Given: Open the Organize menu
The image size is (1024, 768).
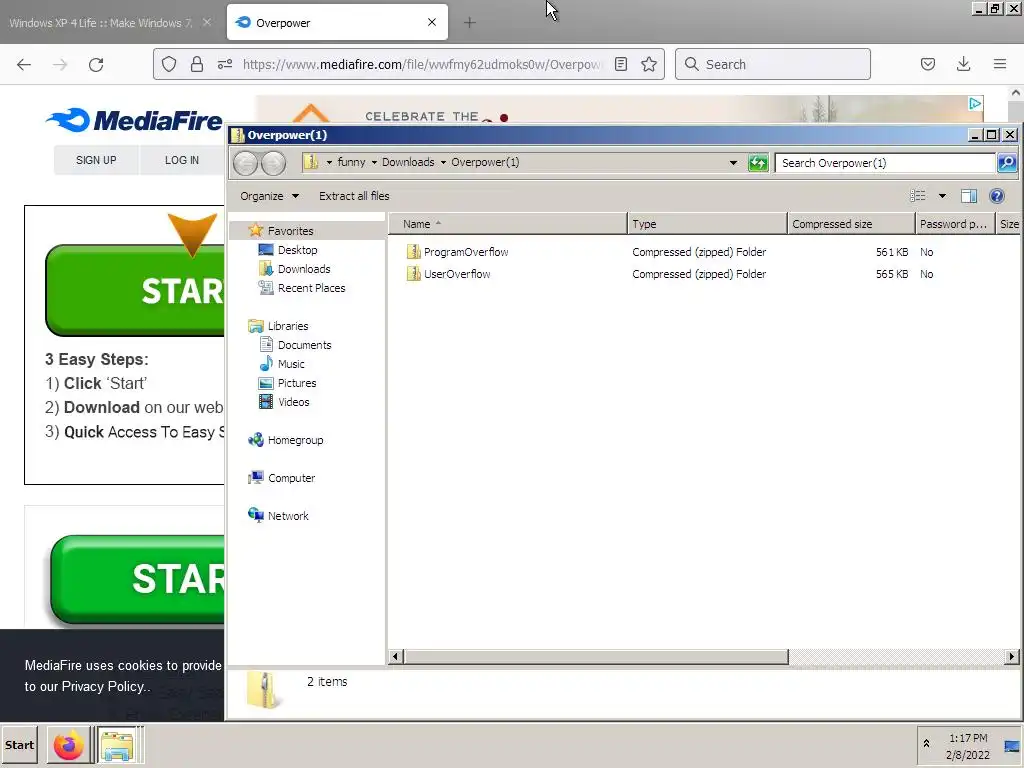Looking at the screenshot, I should 269,196.
